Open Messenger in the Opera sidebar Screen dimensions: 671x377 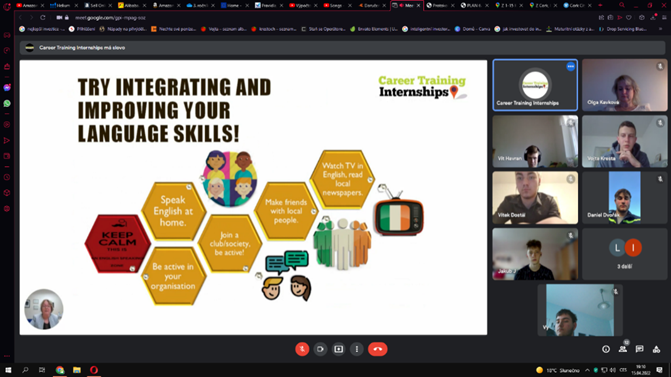(x=7, y=87)
